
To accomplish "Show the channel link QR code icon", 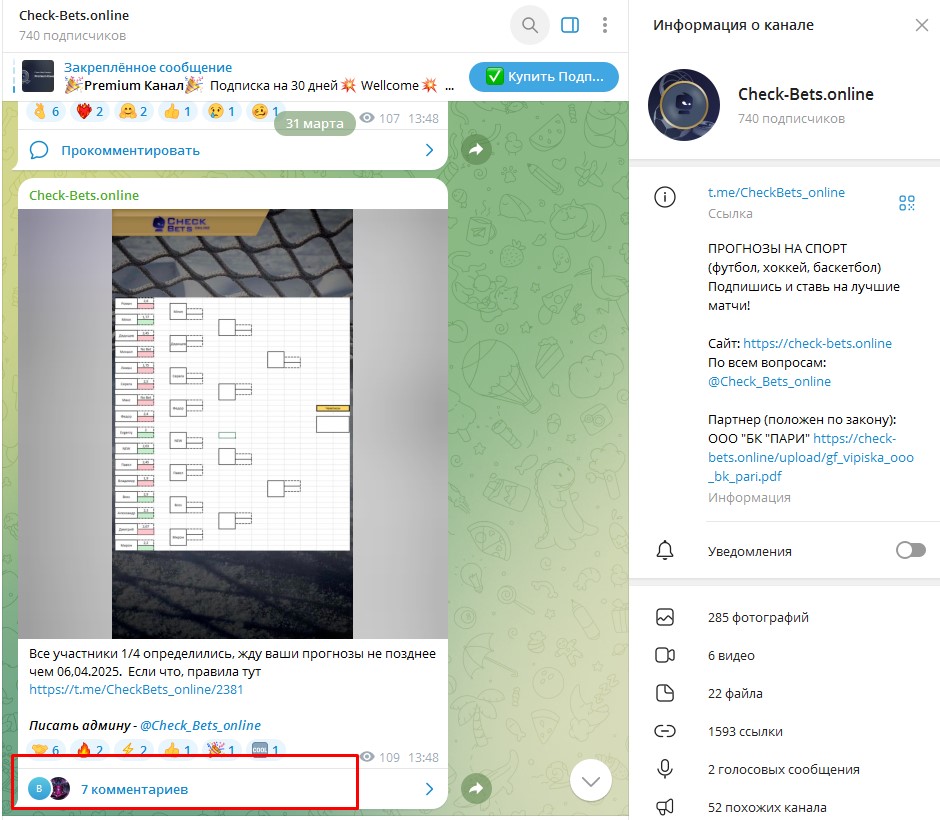I will 906,203.
